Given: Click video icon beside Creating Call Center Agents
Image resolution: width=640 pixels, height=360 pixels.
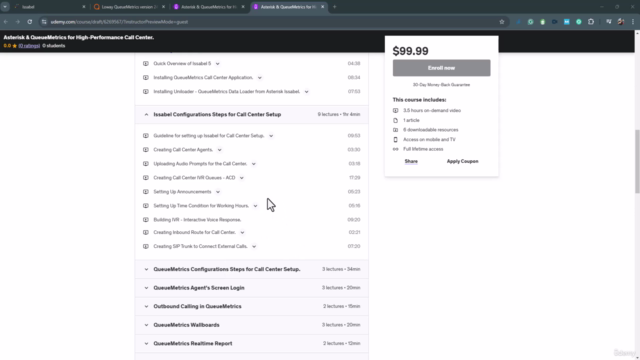Looking at the screenshot, I should [x=146, y=150].
